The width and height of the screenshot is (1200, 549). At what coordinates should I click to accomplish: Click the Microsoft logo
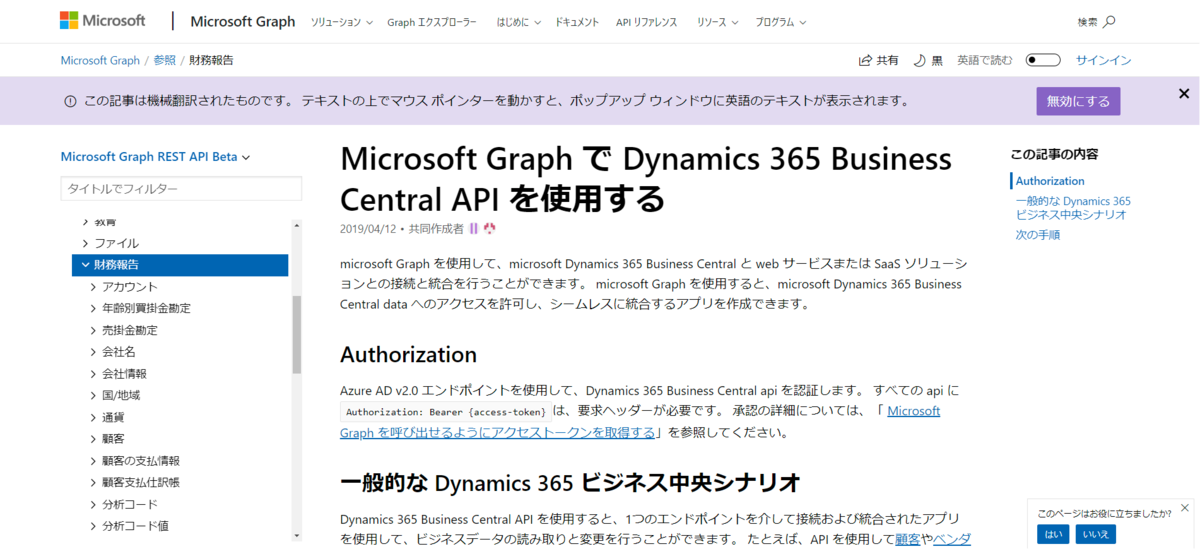(103, 21)
